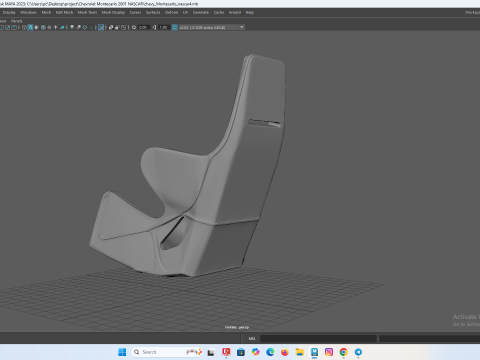Open the Display menu
Viewport: 480px width, 360px height.
(9, 12)
